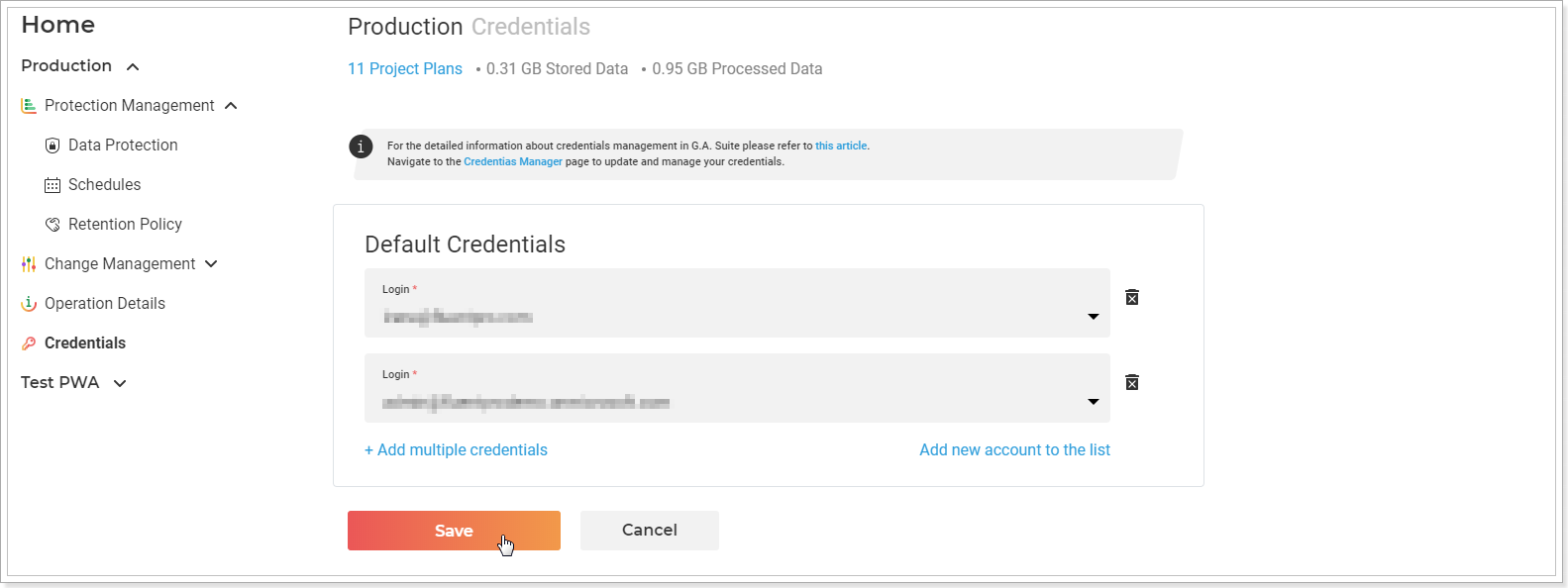Open the second Login dropdown arrow
The height and width of the screenshot is (588, 1568).
[x=1094, y=402]
